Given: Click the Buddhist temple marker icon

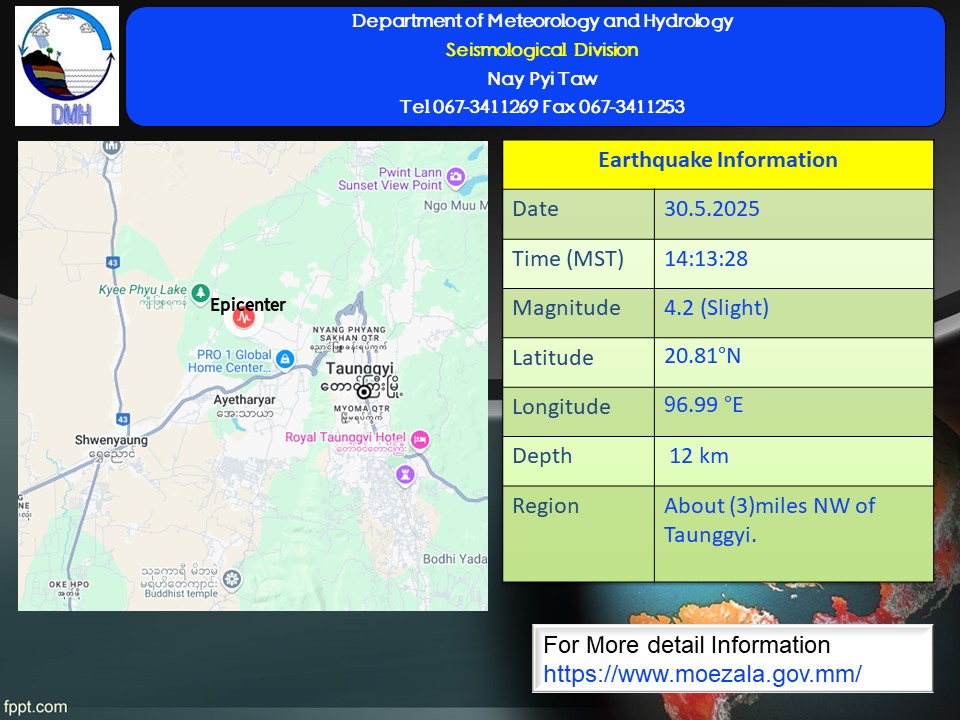Looking at the screenshot, I should [232, 578].
